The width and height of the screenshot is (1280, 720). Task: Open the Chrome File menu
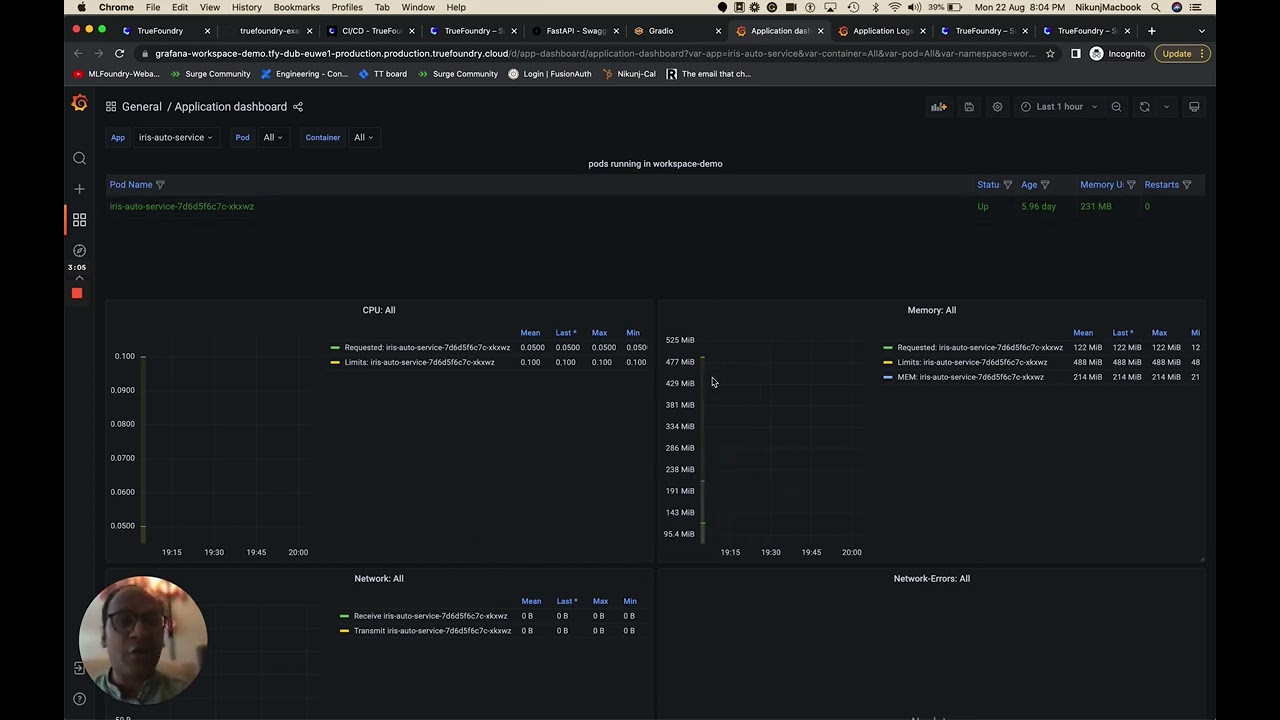(153, 7)
